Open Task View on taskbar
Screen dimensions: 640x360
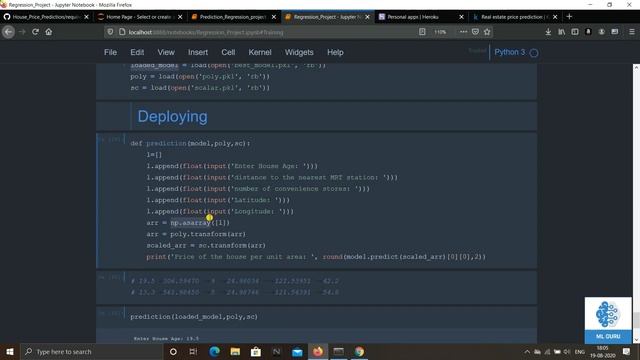coord(193,351)
